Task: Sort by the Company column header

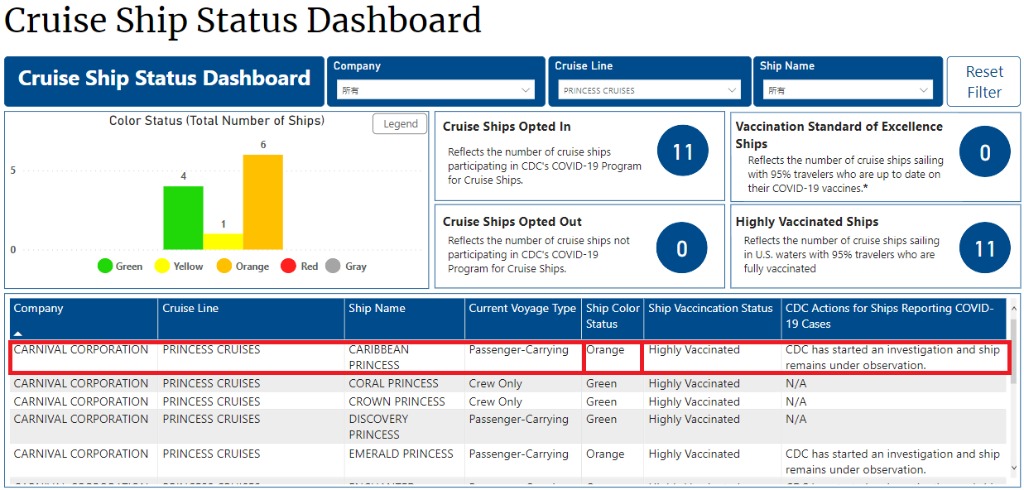Action: (84, 319)
